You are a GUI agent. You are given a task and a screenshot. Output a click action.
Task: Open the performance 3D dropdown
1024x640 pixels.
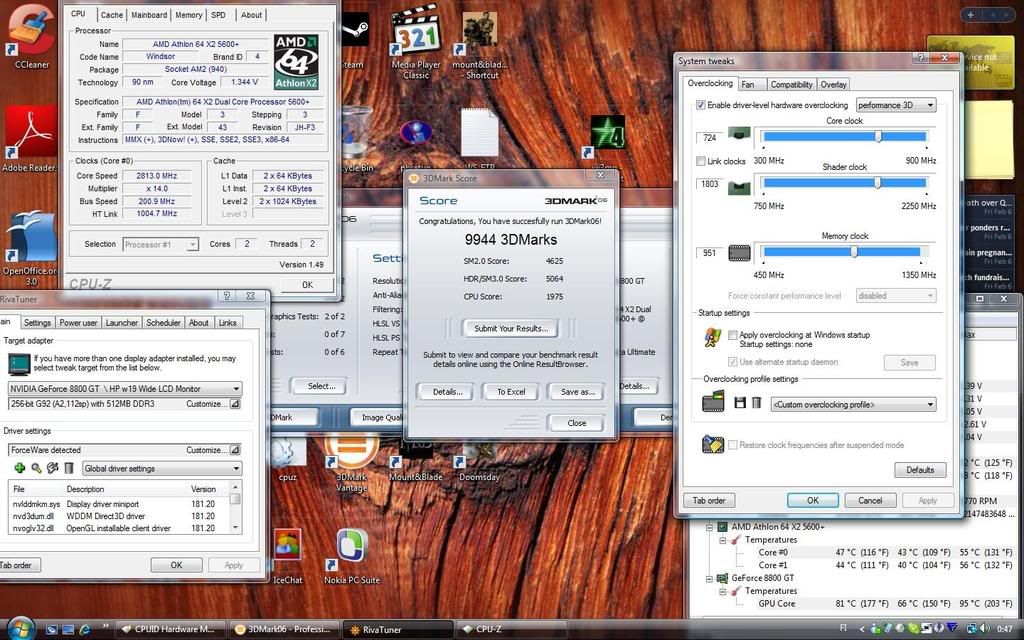point(895,105)
